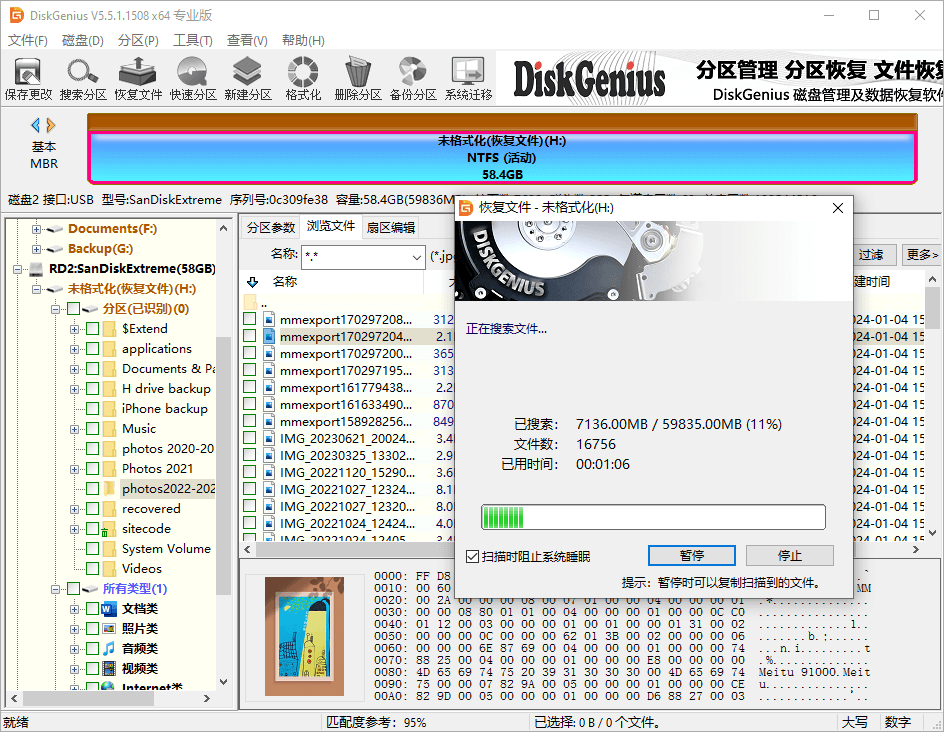Click the Save Changes (保存更改) toolbar icon

coord(28,78)
